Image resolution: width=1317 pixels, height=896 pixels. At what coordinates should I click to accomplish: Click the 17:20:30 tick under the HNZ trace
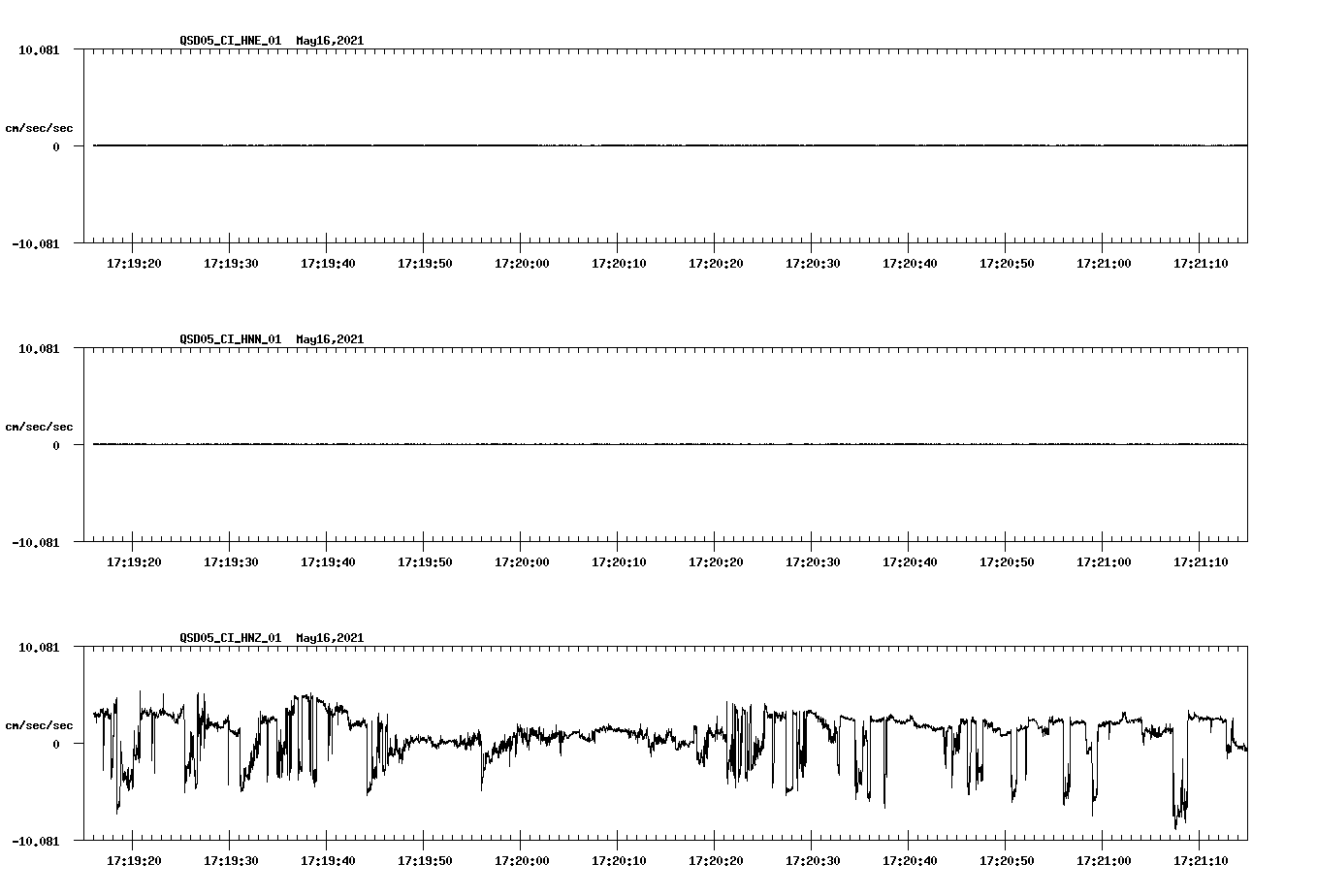[x=812, y=859]
